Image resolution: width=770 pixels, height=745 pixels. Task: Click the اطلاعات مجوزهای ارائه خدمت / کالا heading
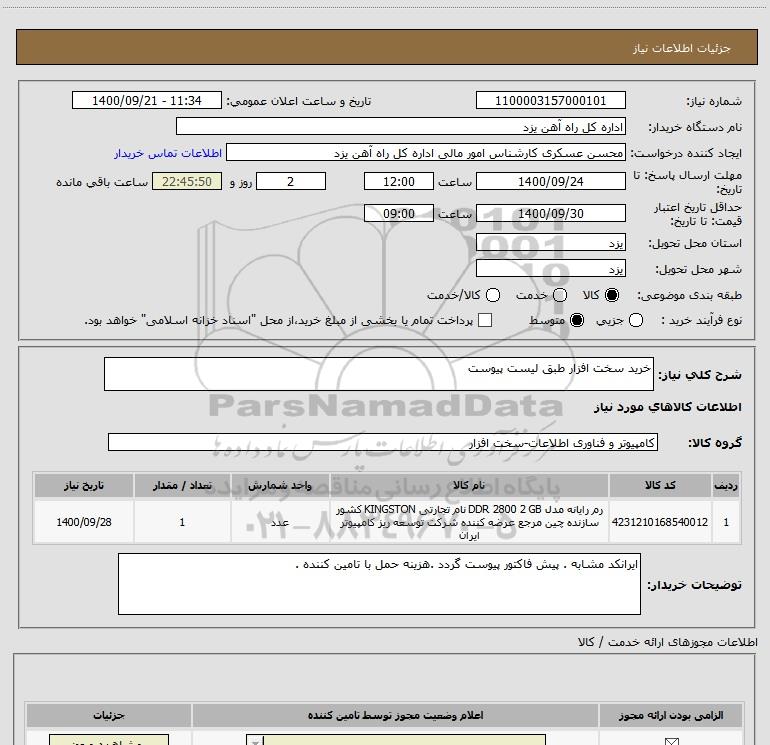pos(667,642)
